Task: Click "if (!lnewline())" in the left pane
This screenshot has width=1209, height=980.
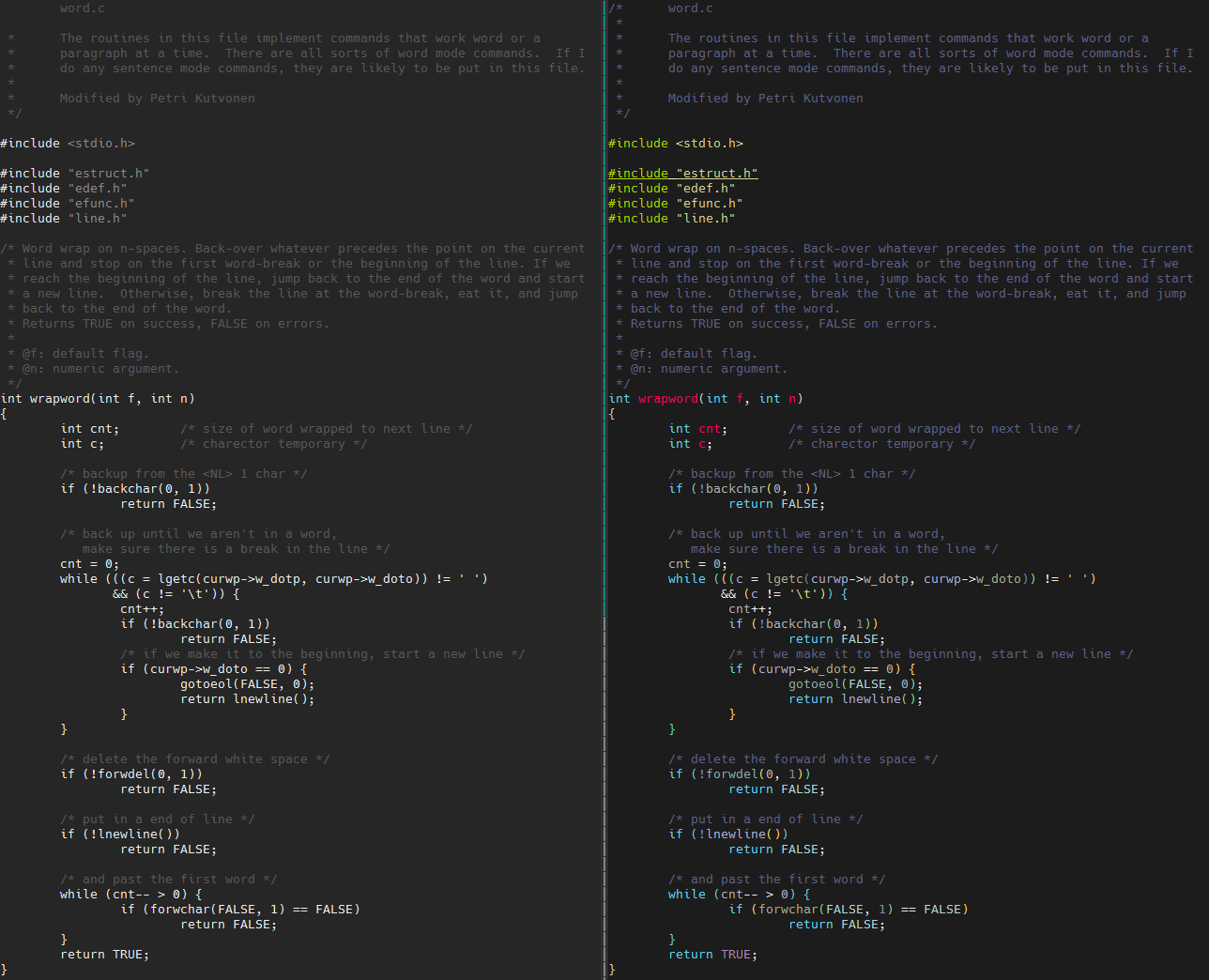Action: [x=120, y=835]
